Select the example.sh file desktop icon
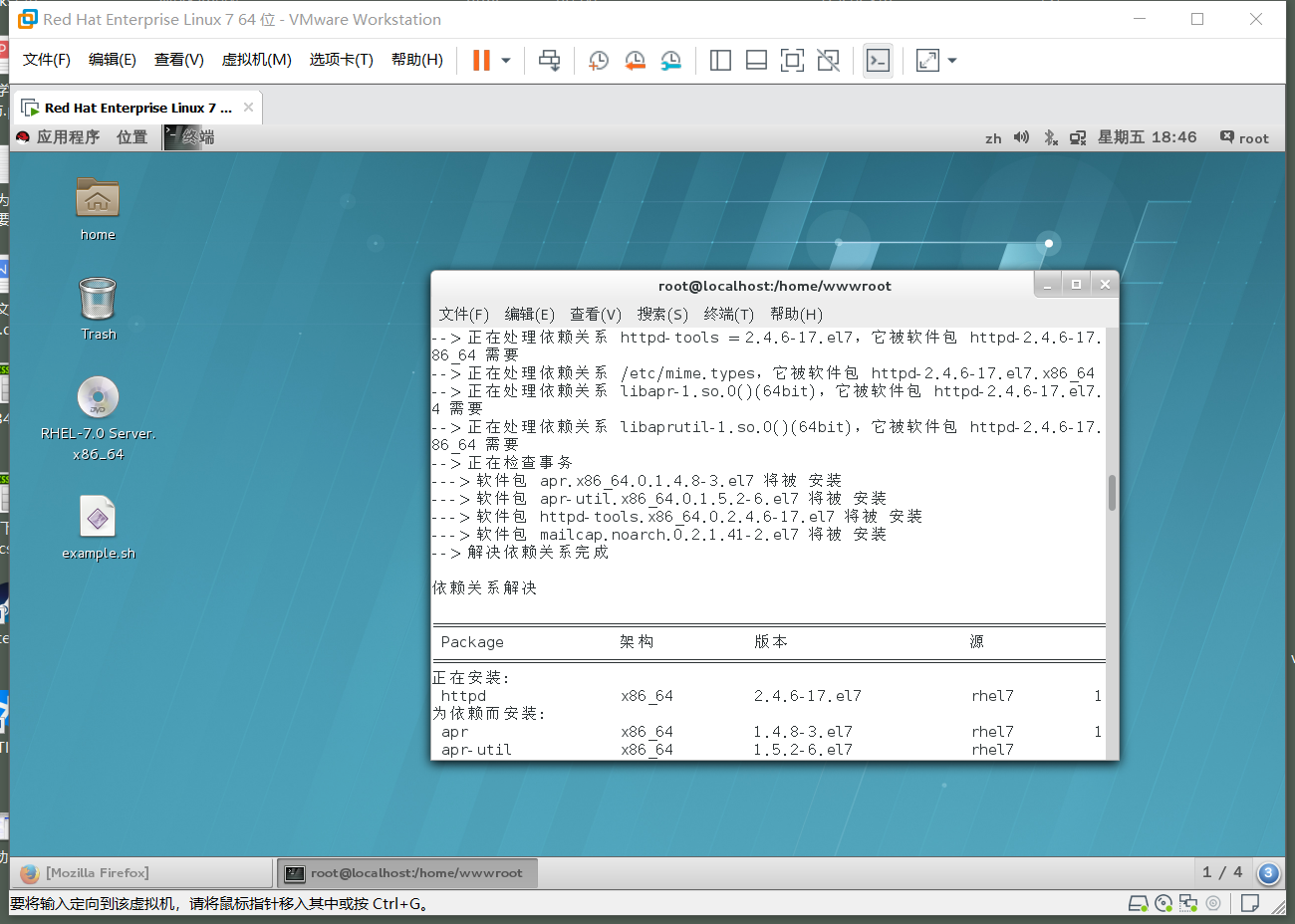Viewport: 1295px width, 924px height. pos(98,528)
